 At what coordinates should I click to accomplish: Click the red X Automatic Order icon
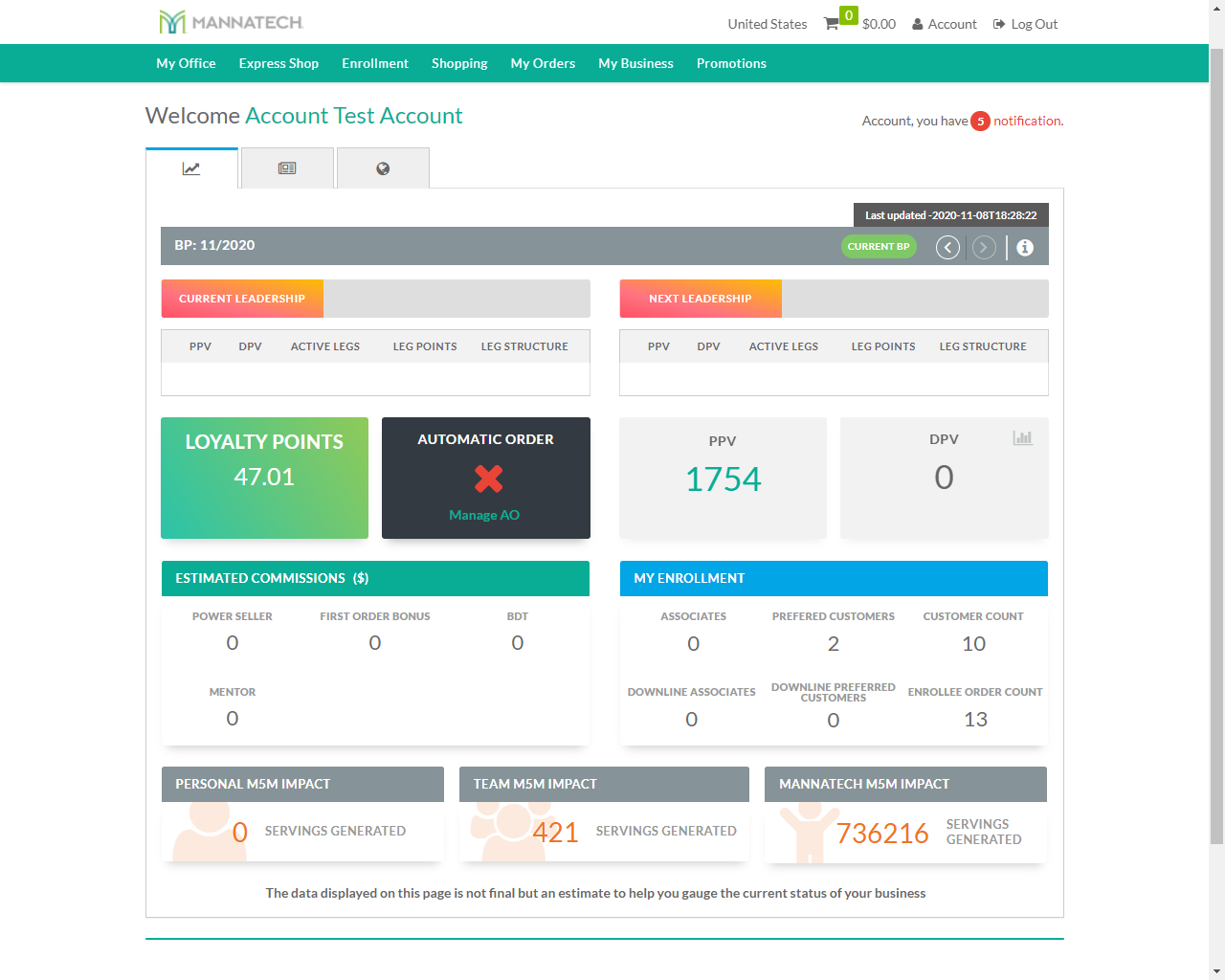point(488,478)
